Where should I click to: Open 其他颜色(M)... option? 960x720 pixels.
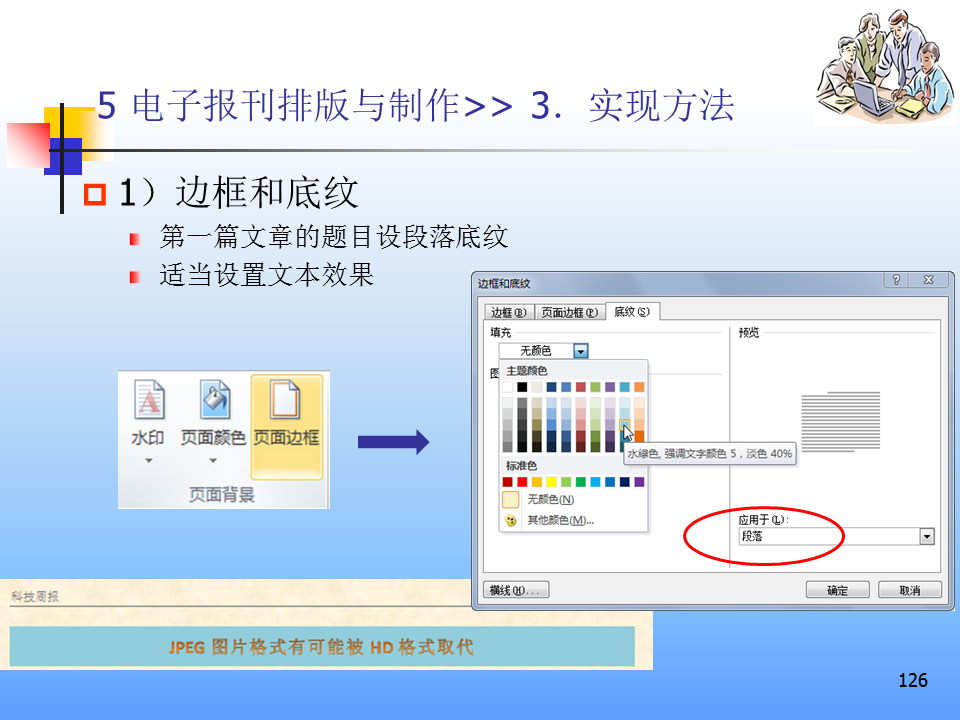tap(561, 520)
